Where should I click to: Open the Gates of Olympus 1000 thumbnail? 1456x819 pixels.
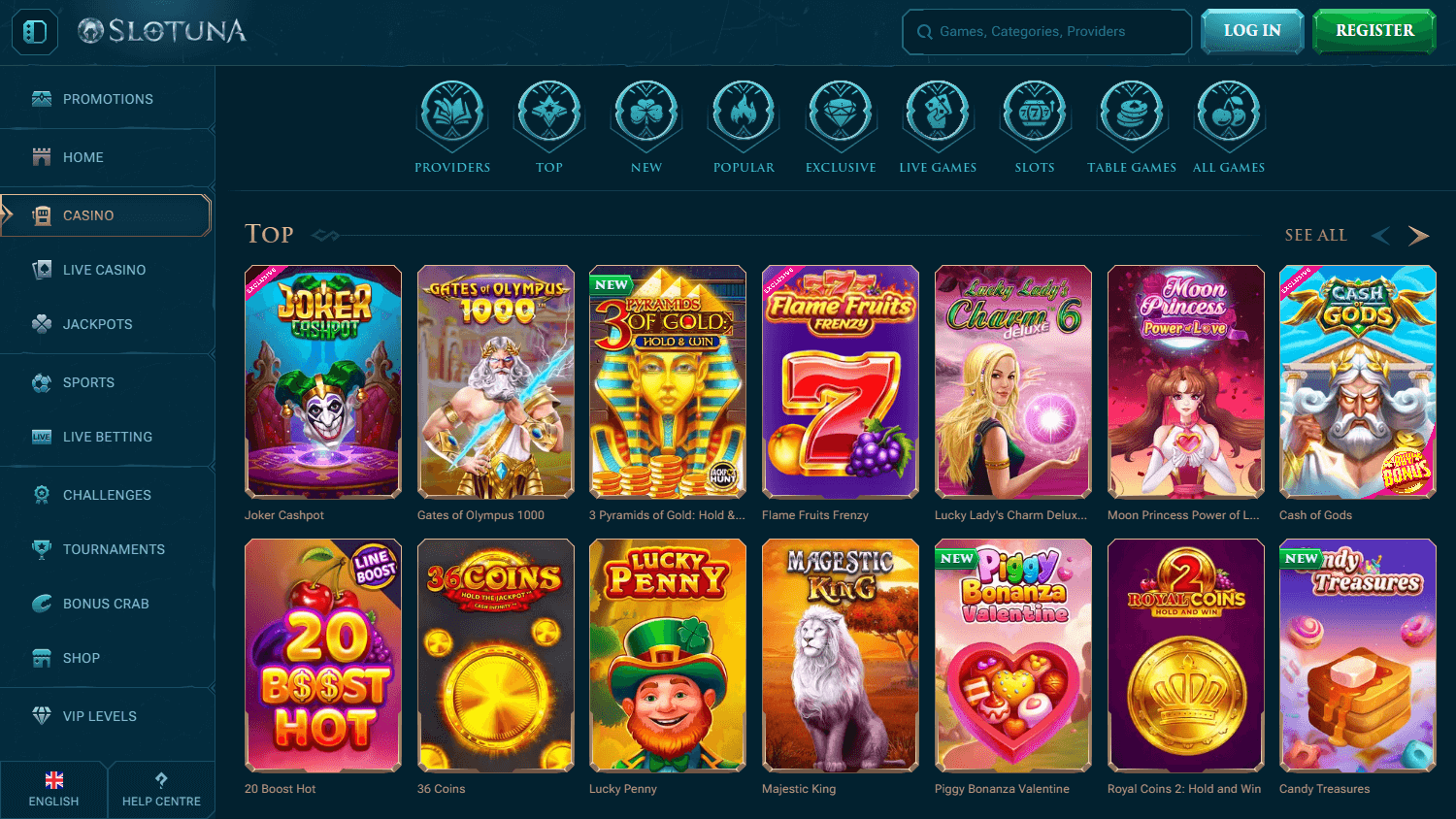pos(495,382)
